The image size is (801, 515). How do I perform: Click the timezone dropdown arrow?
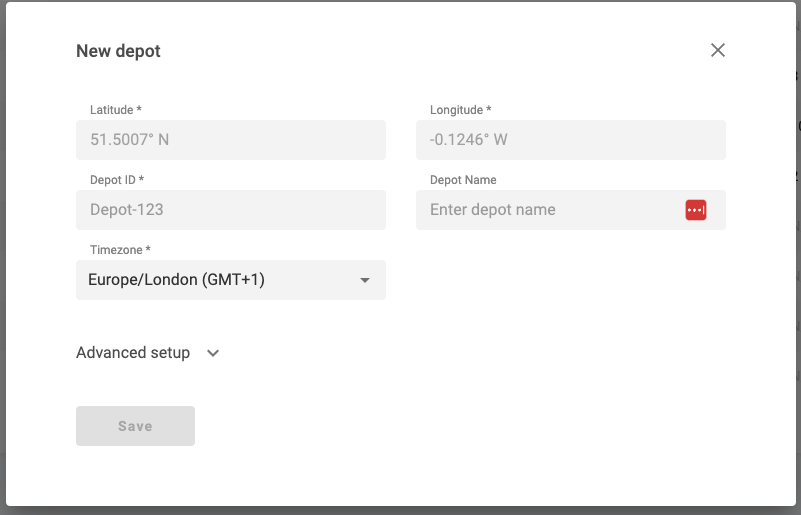click(x=365, y=281)
